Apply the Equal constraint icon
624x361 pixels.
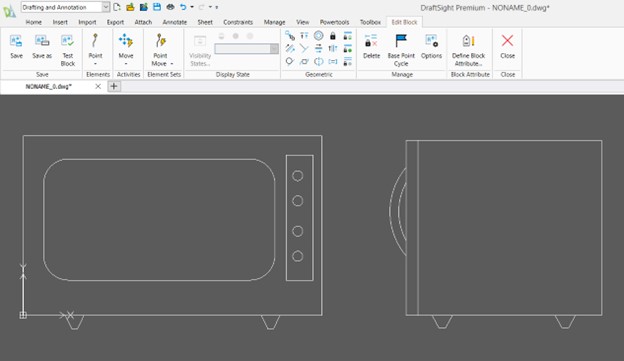pyautogui.click(x=333, y=61)
